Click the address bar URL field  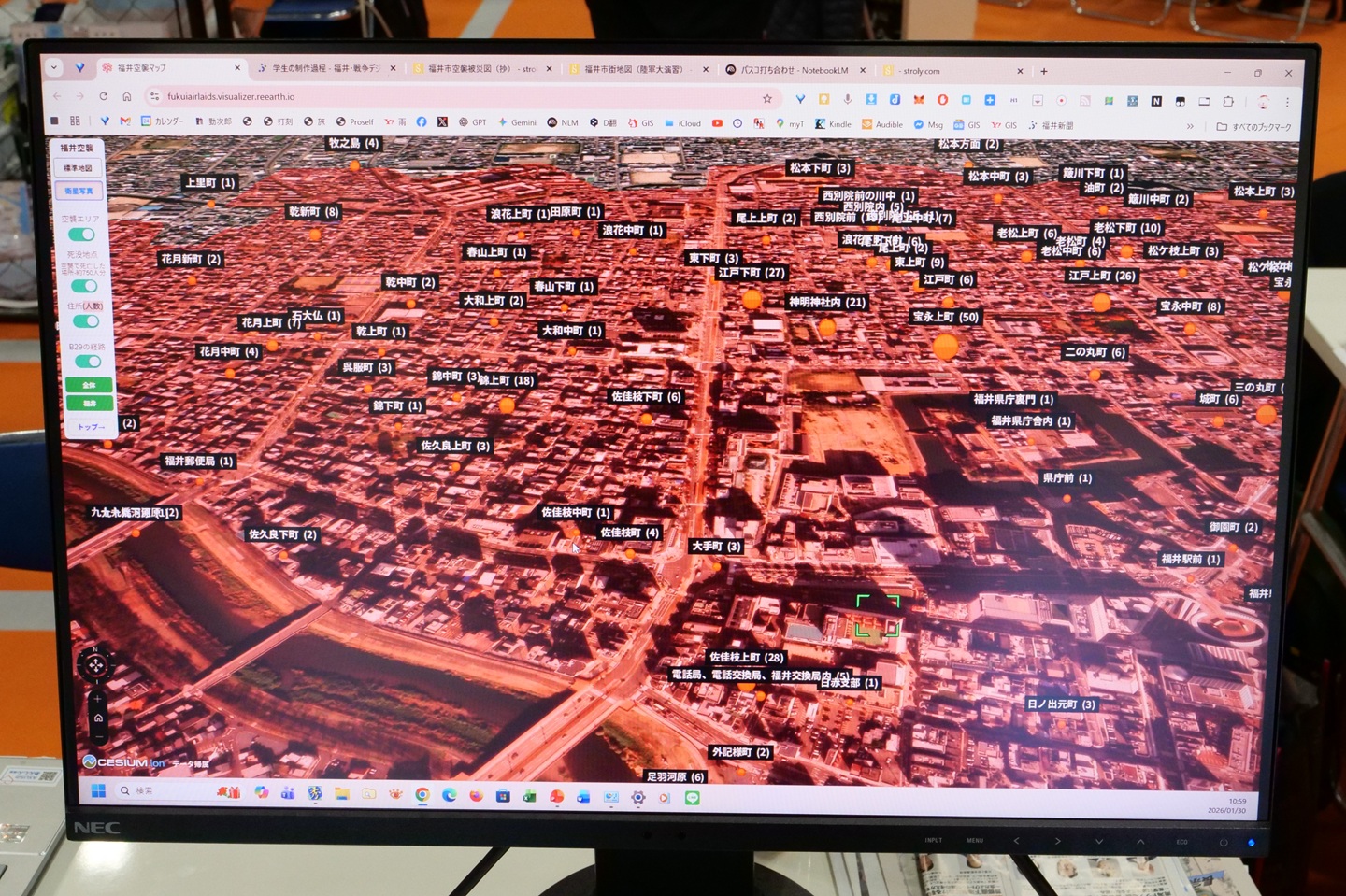click(463, 97)
